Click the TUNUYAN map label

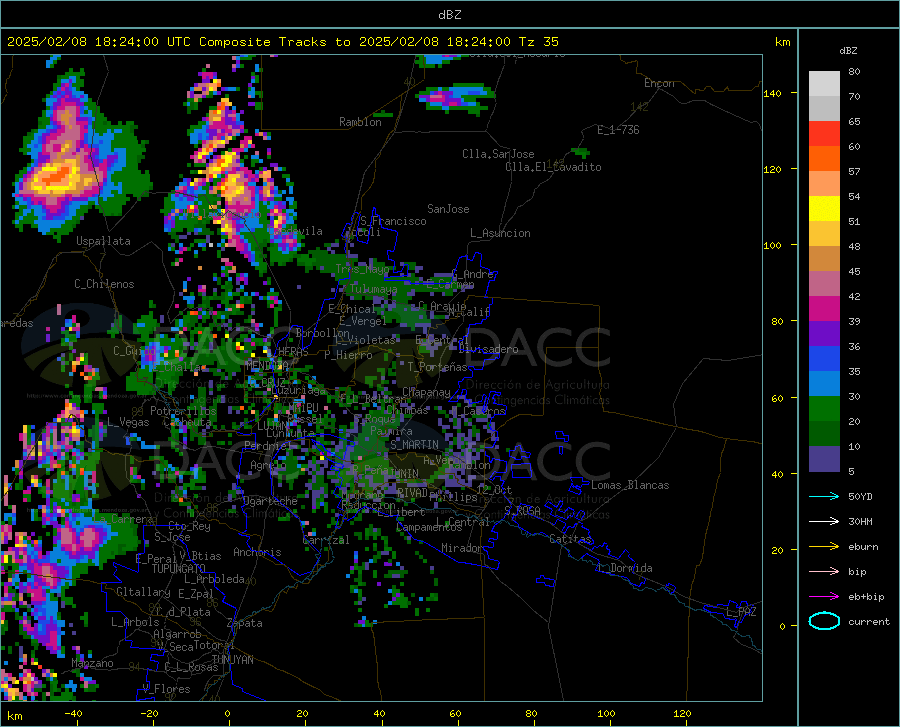tap(232, 659)
